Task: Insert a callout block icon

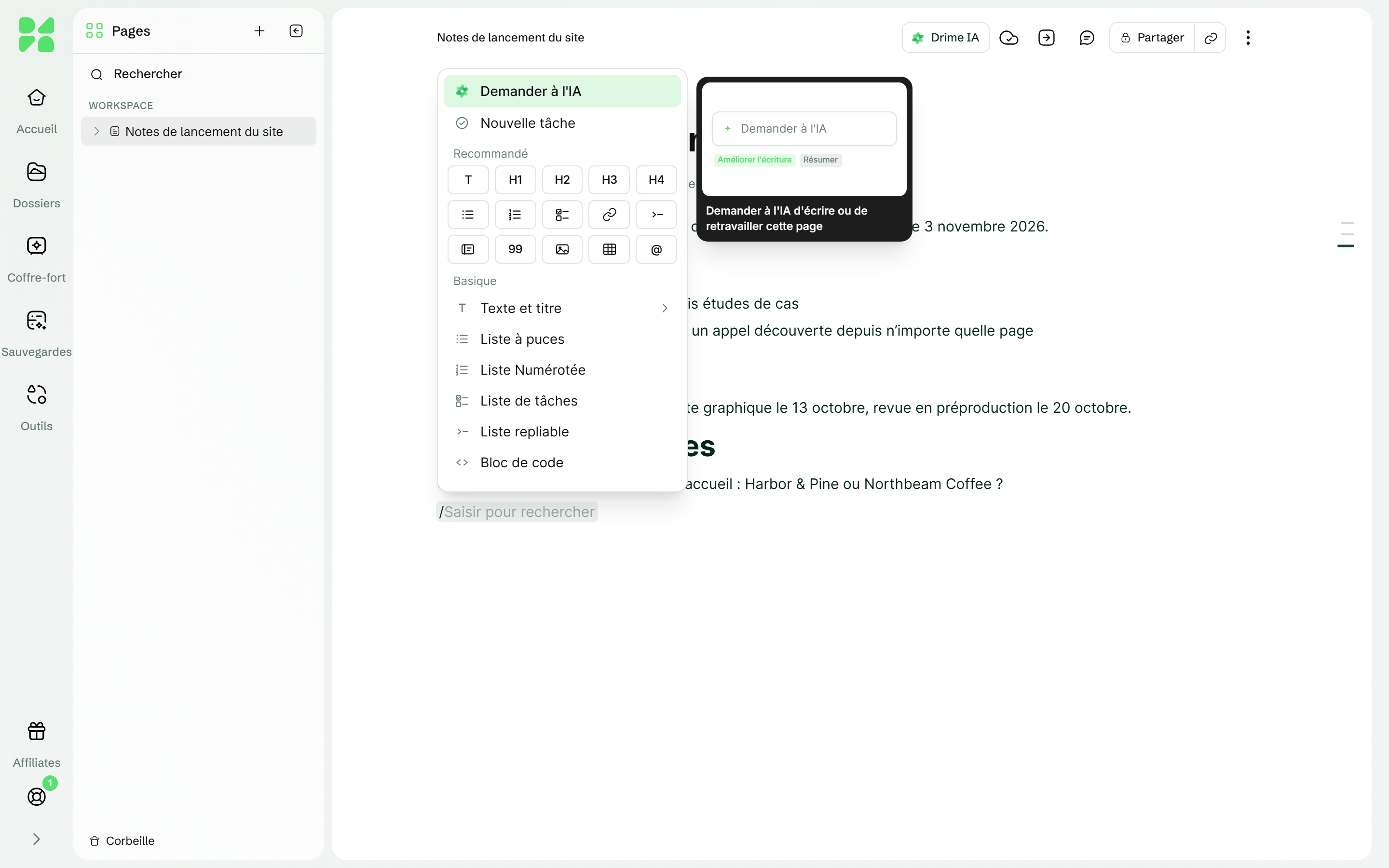Action: pyautogui.click(x=468, y=249)
